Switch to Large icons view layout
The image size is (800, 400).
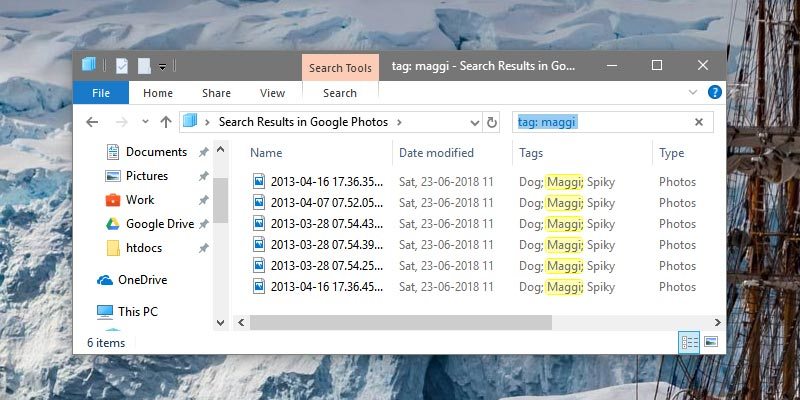[x=711, y=342]
